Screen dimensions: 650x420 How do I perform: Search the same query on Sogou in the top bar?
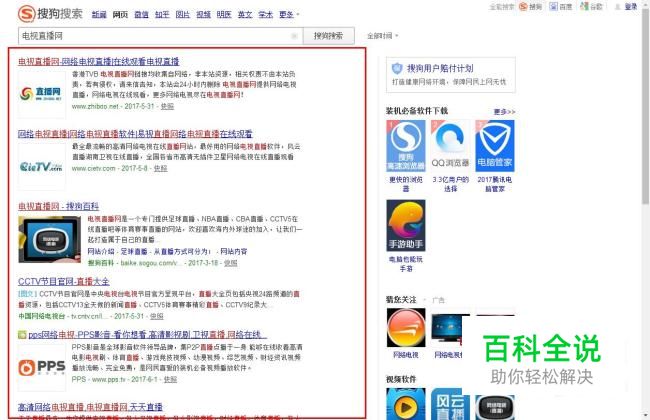tap(531, 7)
